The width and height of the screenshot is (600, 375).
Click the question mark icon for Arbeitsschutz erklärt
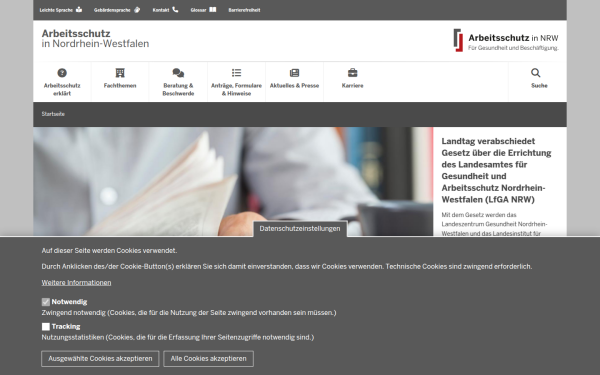pyautogui.click(x=62, y=73)
